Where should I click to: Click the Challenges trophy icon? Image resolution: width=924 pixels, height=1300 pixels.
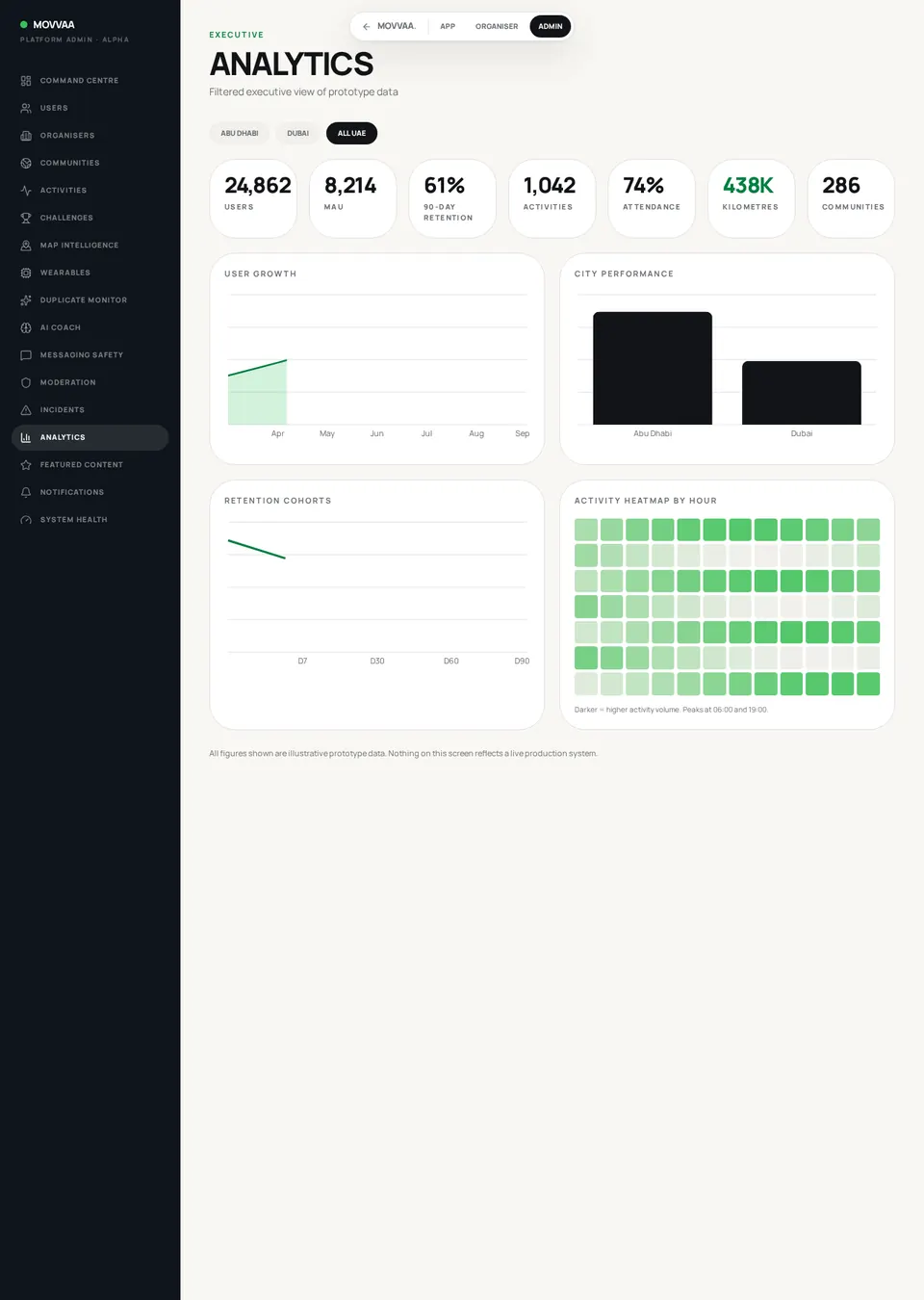pos(26,218)
